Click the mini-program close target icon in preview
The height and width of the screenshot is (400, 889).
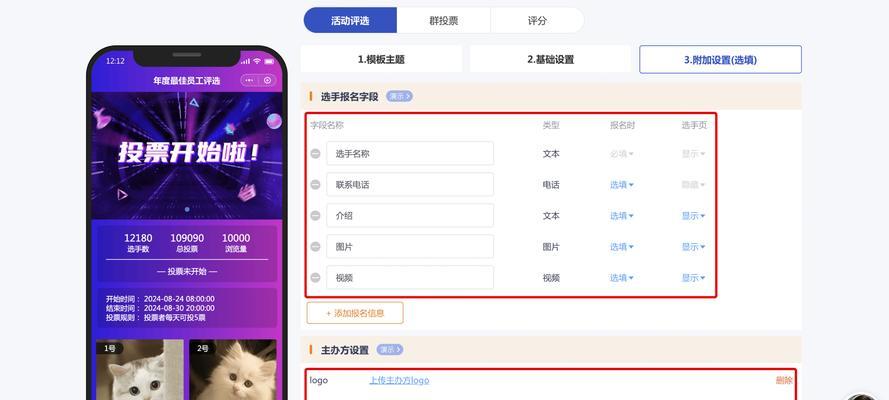point(268,80)
